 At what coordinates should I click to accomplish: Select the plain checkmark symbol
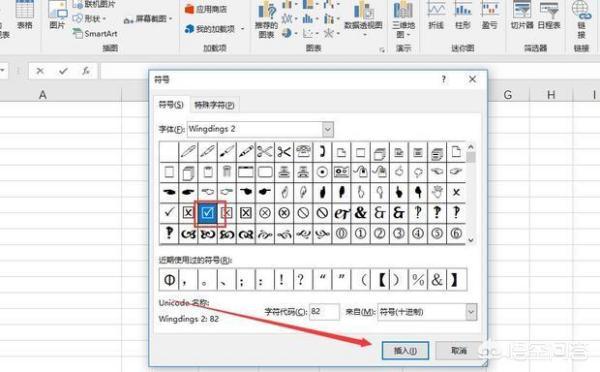pos(169,213)
